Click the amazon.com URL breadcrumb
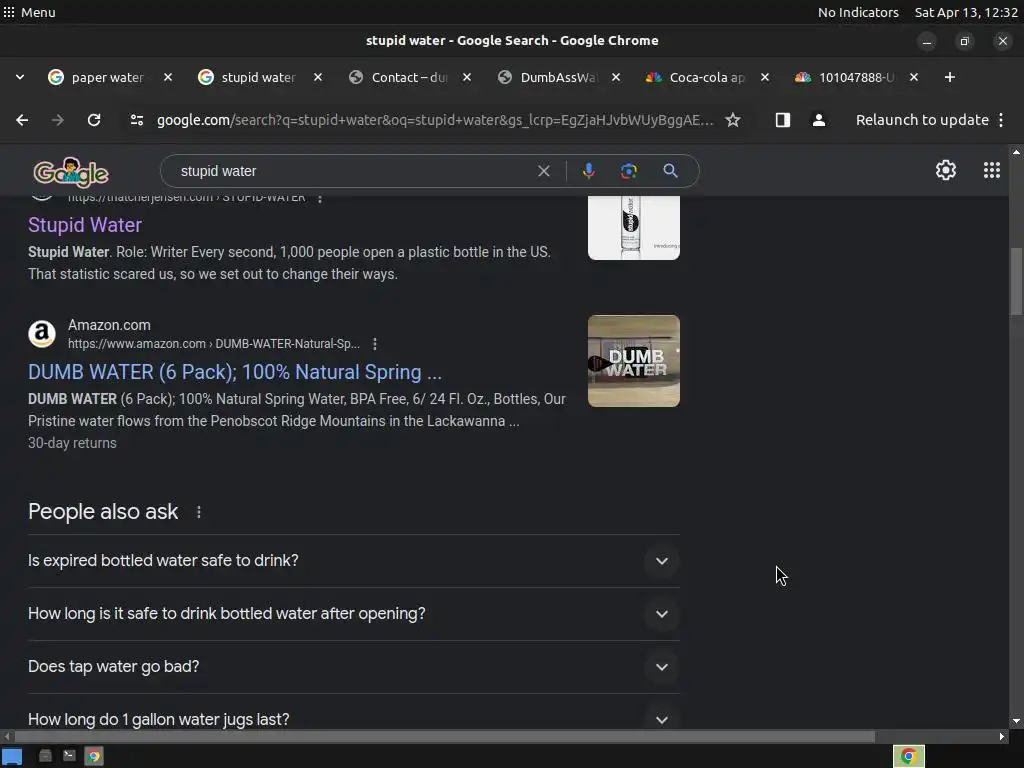The image size is (1024, 768). point(214,344)
